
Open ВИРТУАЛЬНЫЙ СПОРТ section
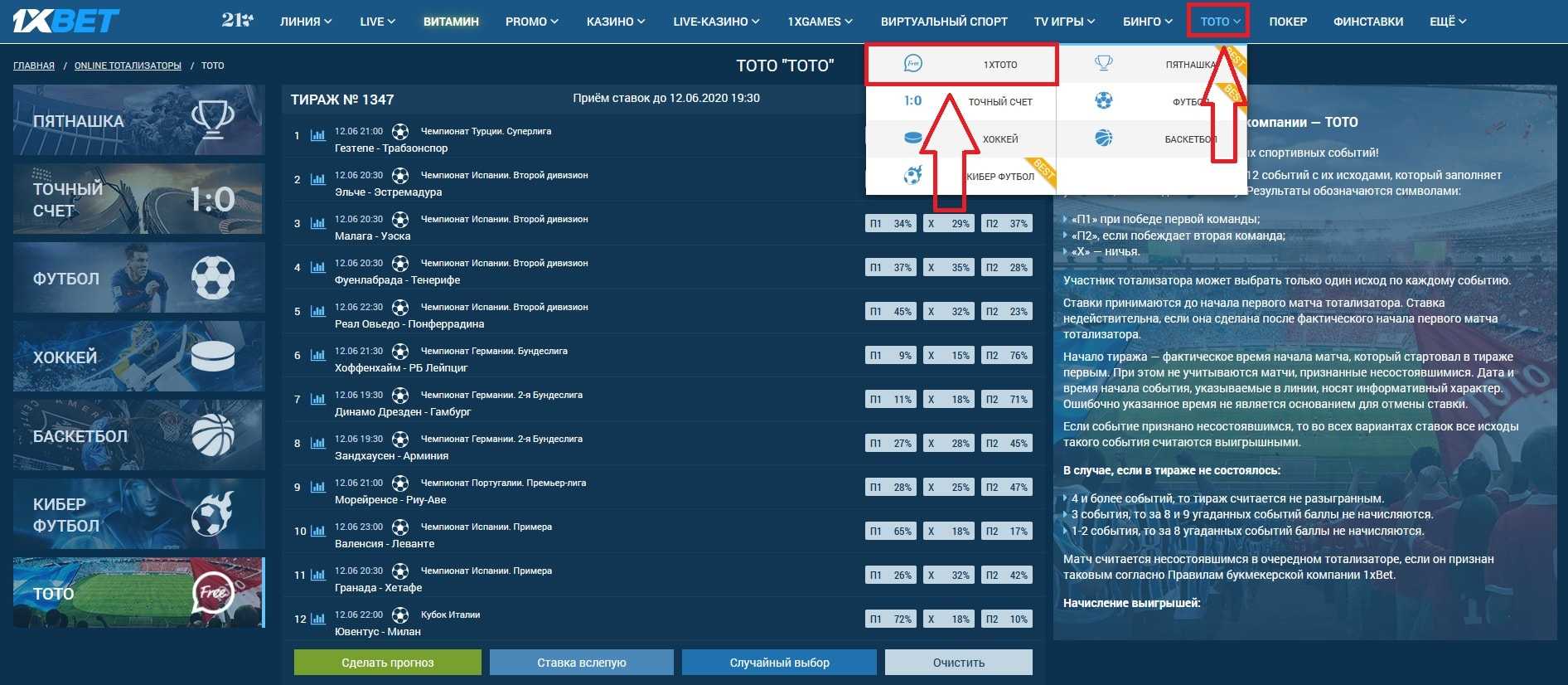click(944, 22)
